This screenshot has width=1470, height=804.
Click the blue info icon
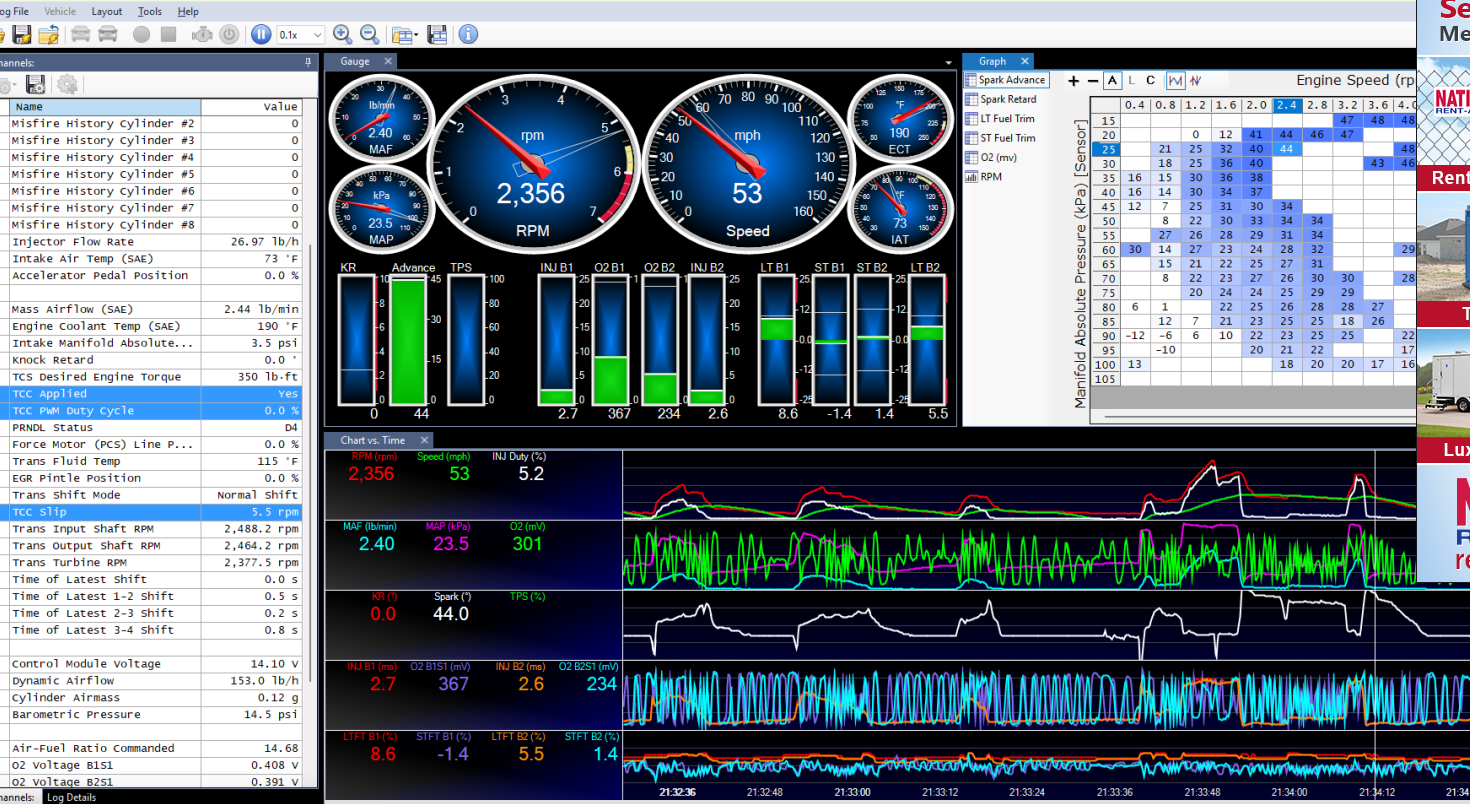[468, 35]
